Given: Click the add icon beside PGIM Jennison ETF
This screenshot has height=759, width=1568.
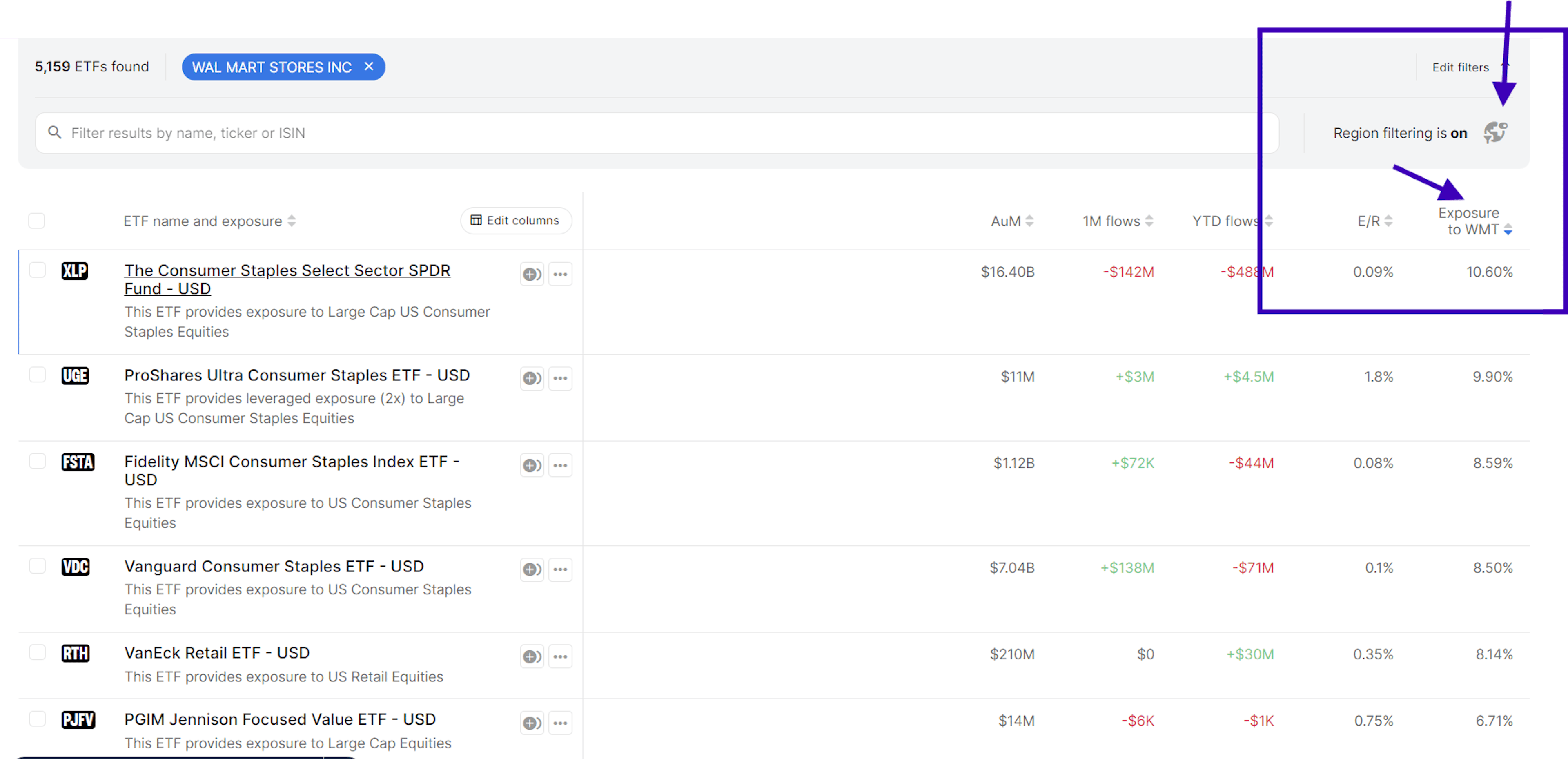Looking at the screenshot, I should pos(531,723).
